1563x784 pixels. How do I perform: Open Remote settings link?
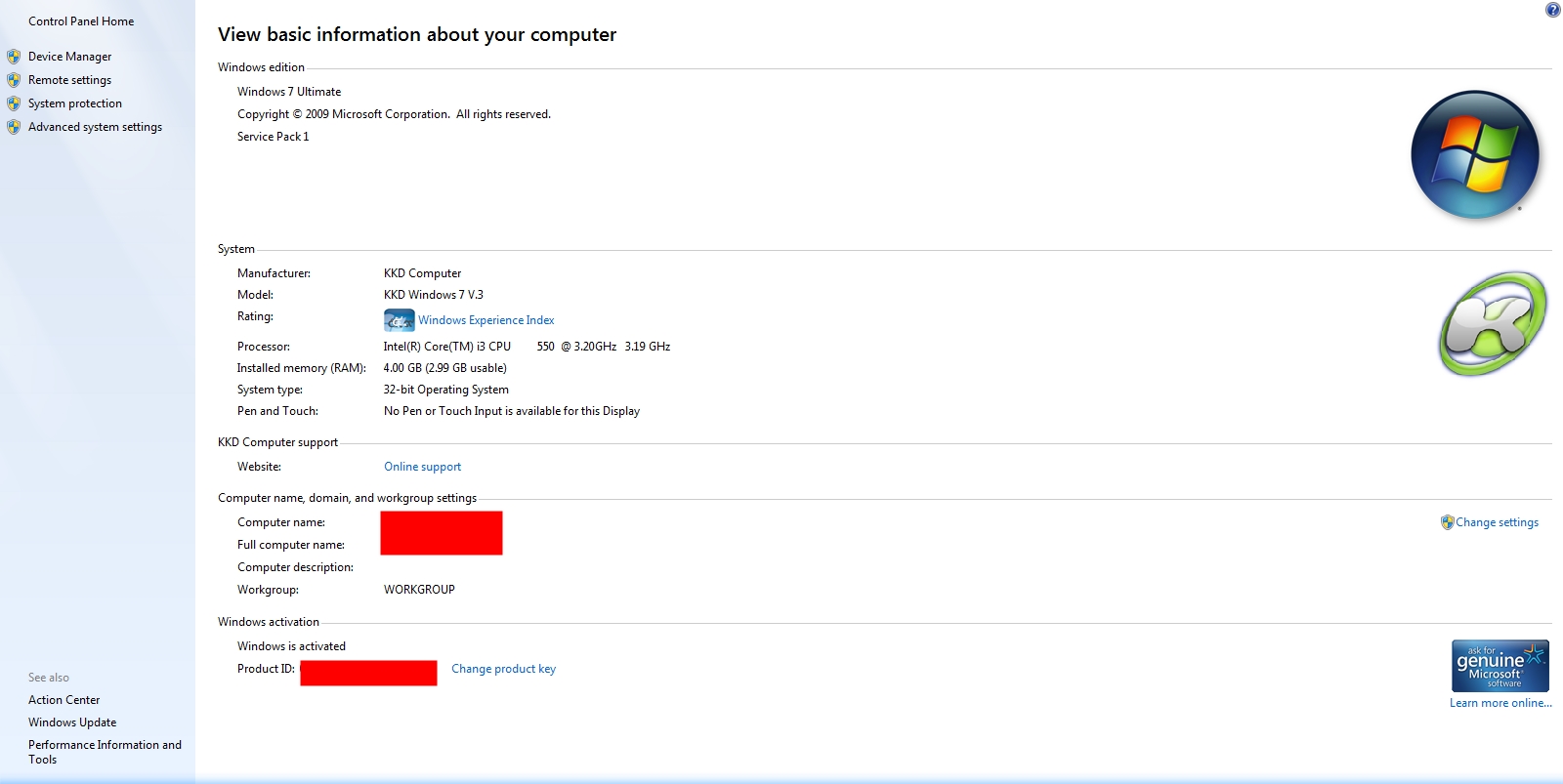click(69, 80)
